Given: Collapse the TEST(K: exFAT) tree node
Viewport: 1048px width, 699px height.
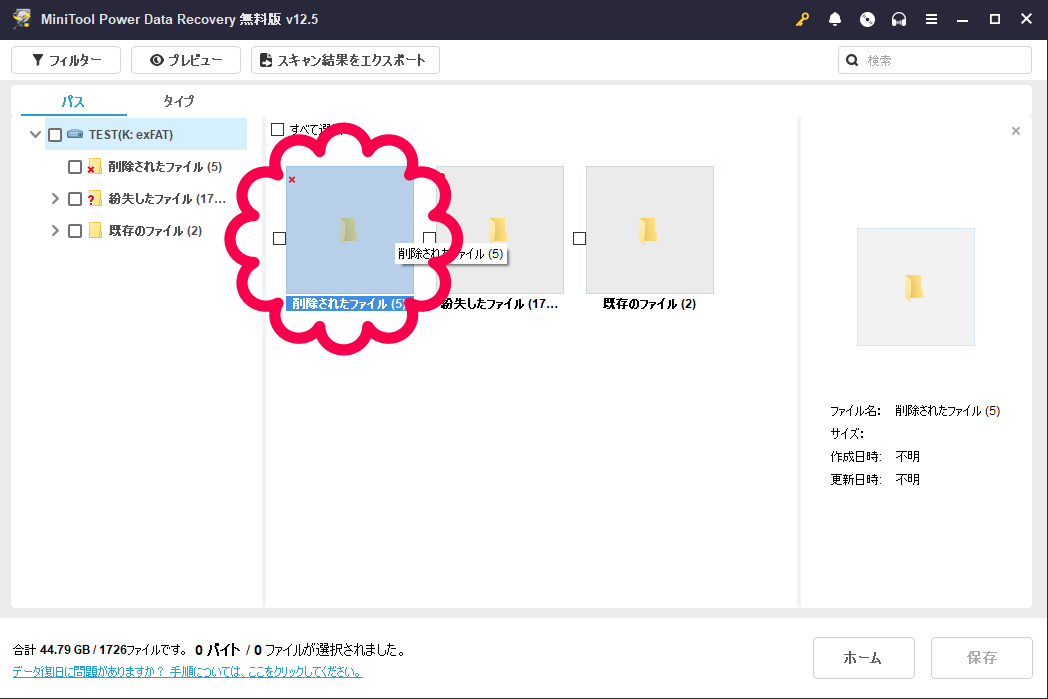Looking at the screenshot, I should [35, 134].
